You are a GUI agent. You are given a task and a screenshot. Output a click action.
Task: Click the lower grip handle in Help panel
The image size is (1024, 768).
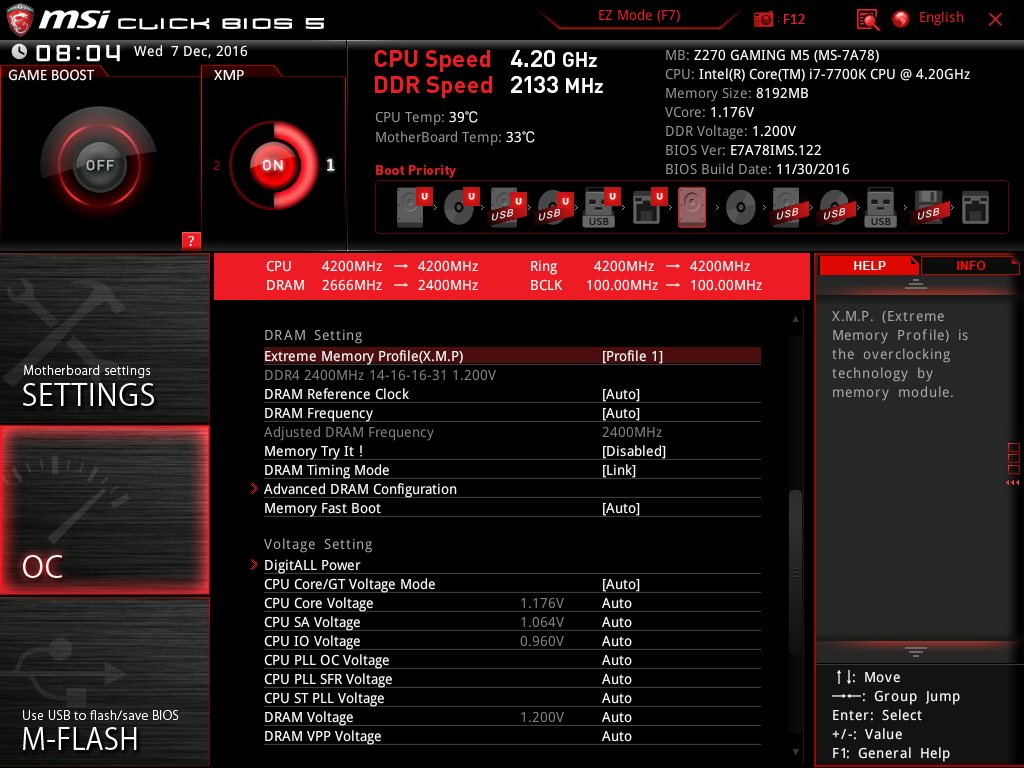(x=916, y=652)
